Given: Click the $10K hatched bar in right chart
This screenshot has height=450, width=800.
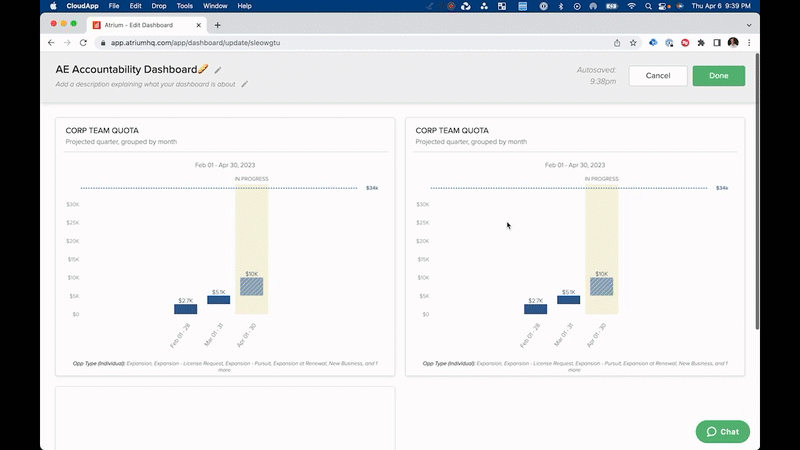Looking at the screenshot, I should coord(602,287).
